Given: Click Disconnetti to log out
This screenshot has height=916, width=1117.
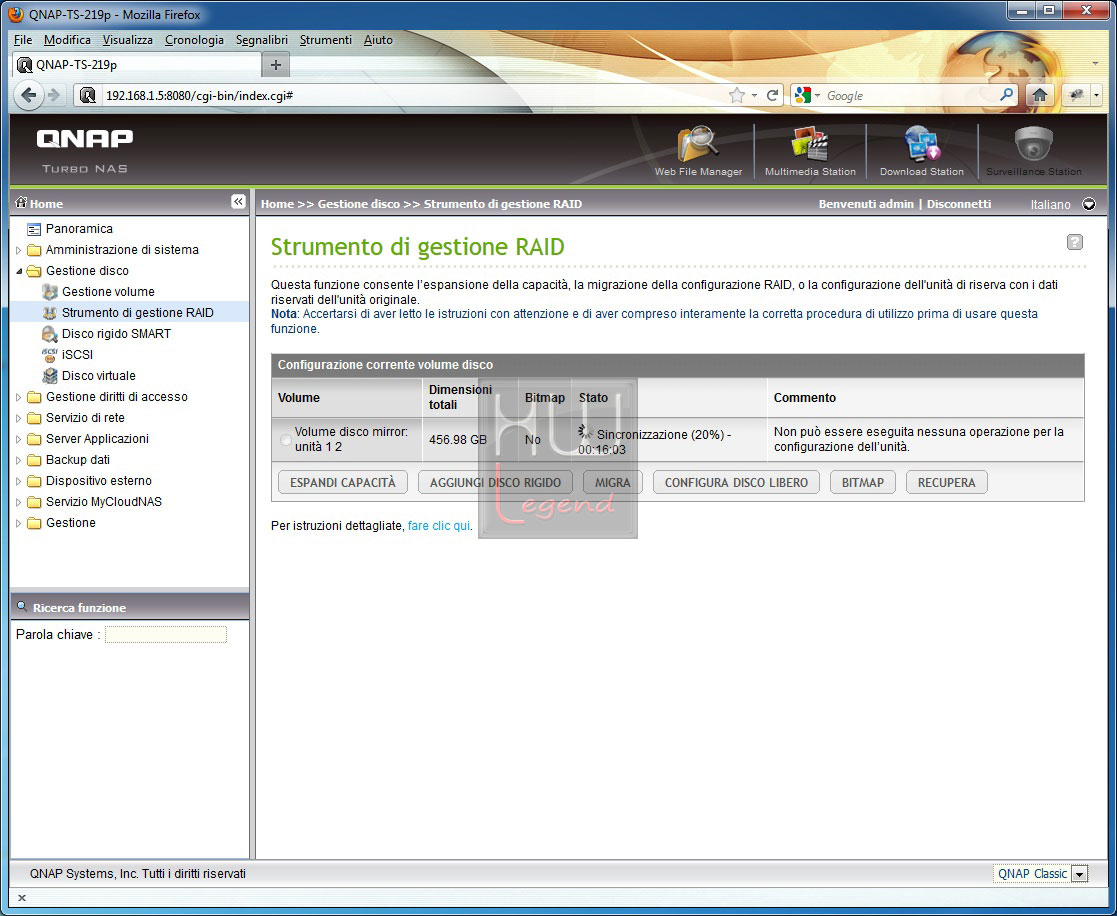Looking at the screenshot, I should click(x=959, y=204).
